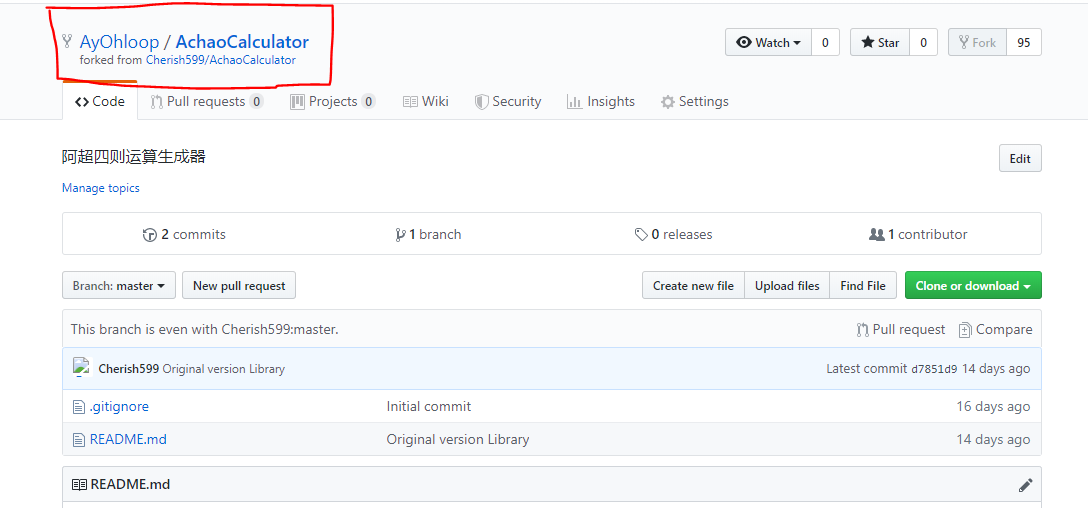Open the README.md file in file list

click(x=128, y=439)
